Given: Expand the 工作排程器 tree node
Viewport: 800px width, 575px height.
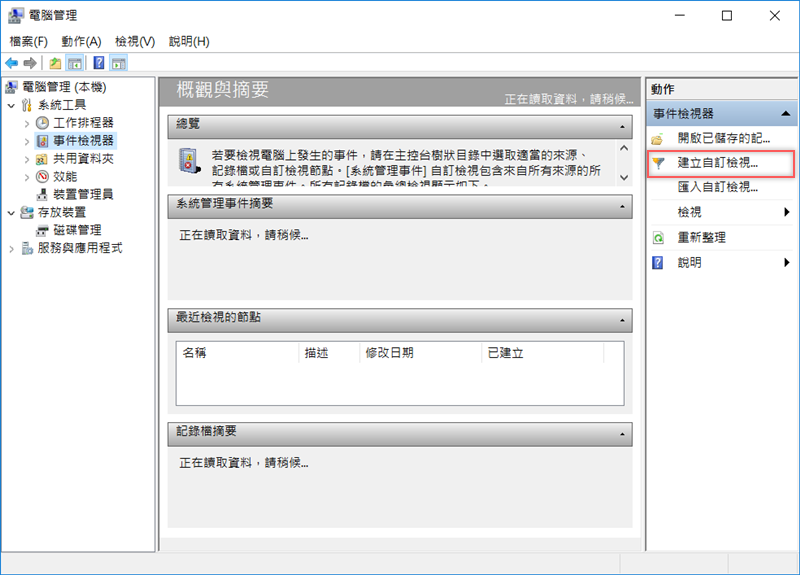Looking at the screenshot, I should [27, 123].
